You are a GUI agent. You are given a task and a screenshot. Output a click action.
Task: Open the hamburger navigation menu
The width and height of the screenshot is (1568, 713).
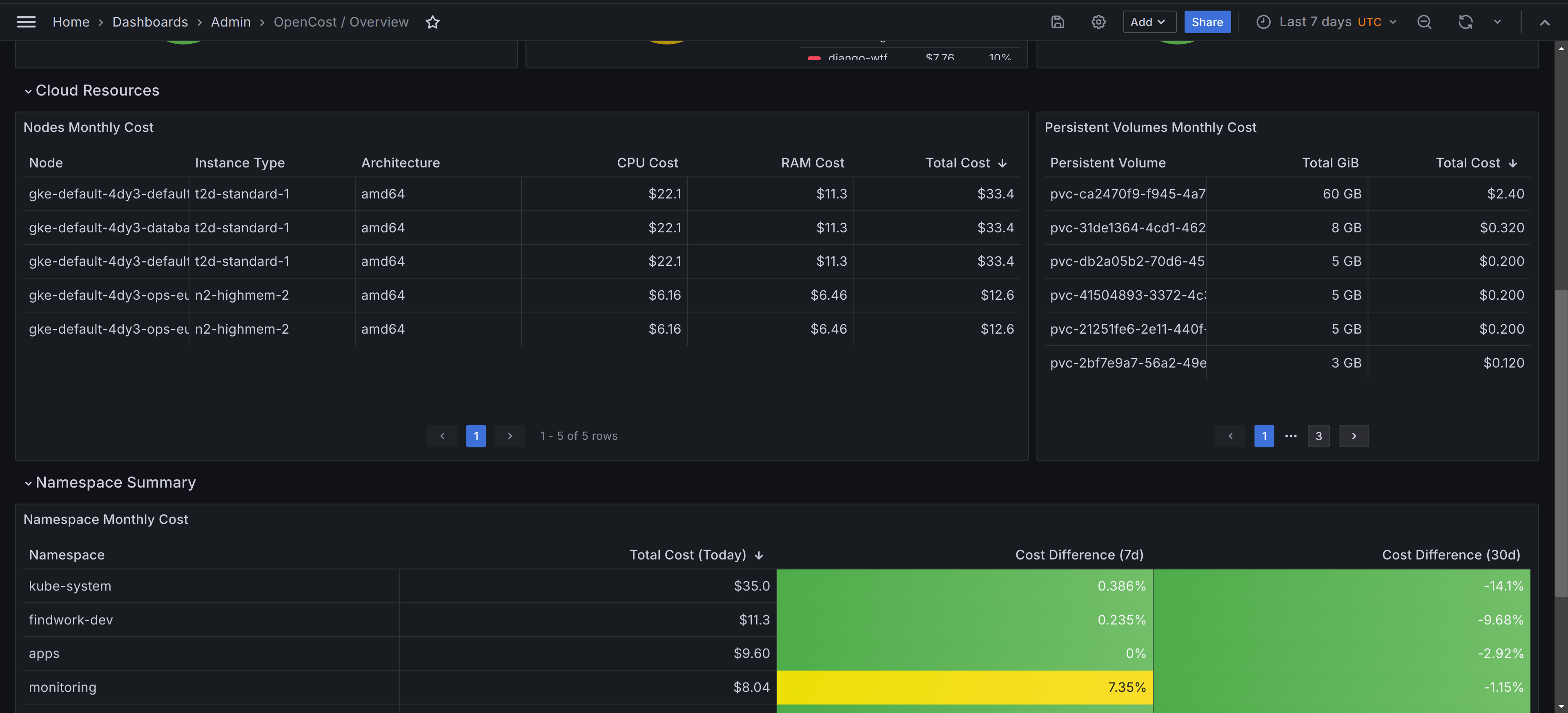(x=26, y=22)
